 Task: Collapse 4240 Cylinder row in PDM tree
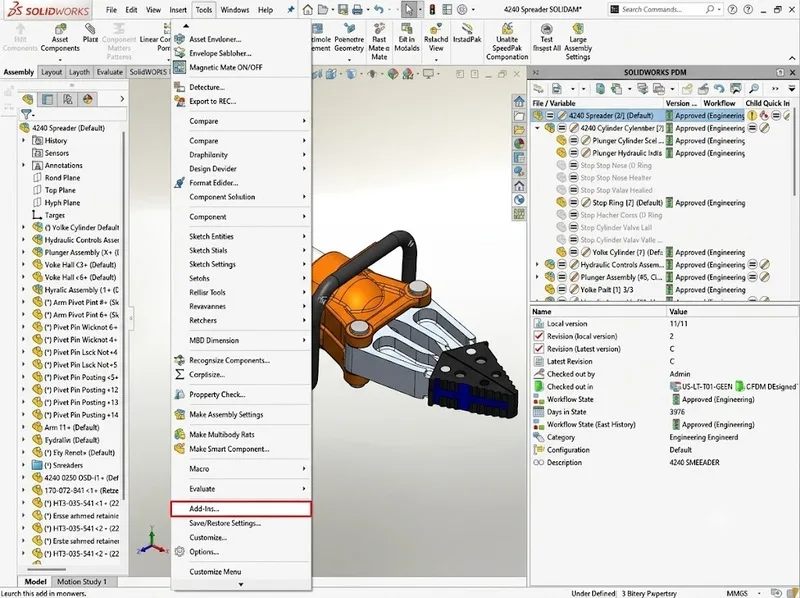point(537,128)
